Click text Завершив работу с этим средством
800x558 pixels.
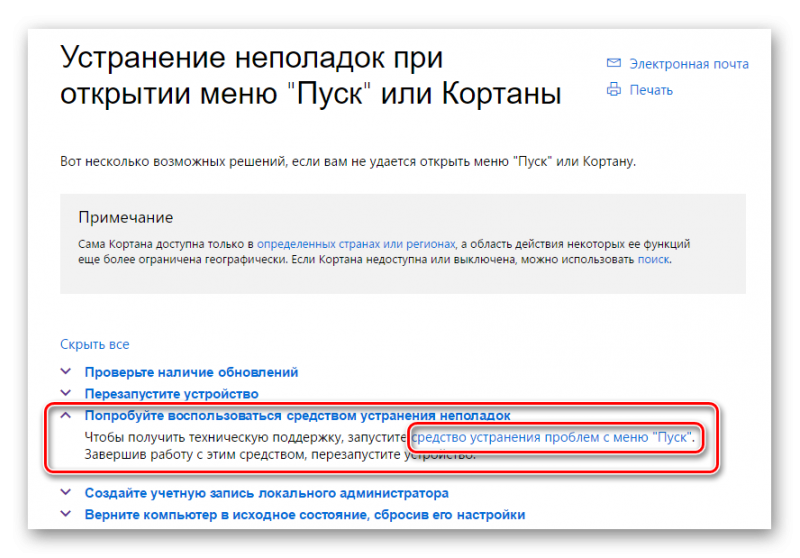pos(280,454)
